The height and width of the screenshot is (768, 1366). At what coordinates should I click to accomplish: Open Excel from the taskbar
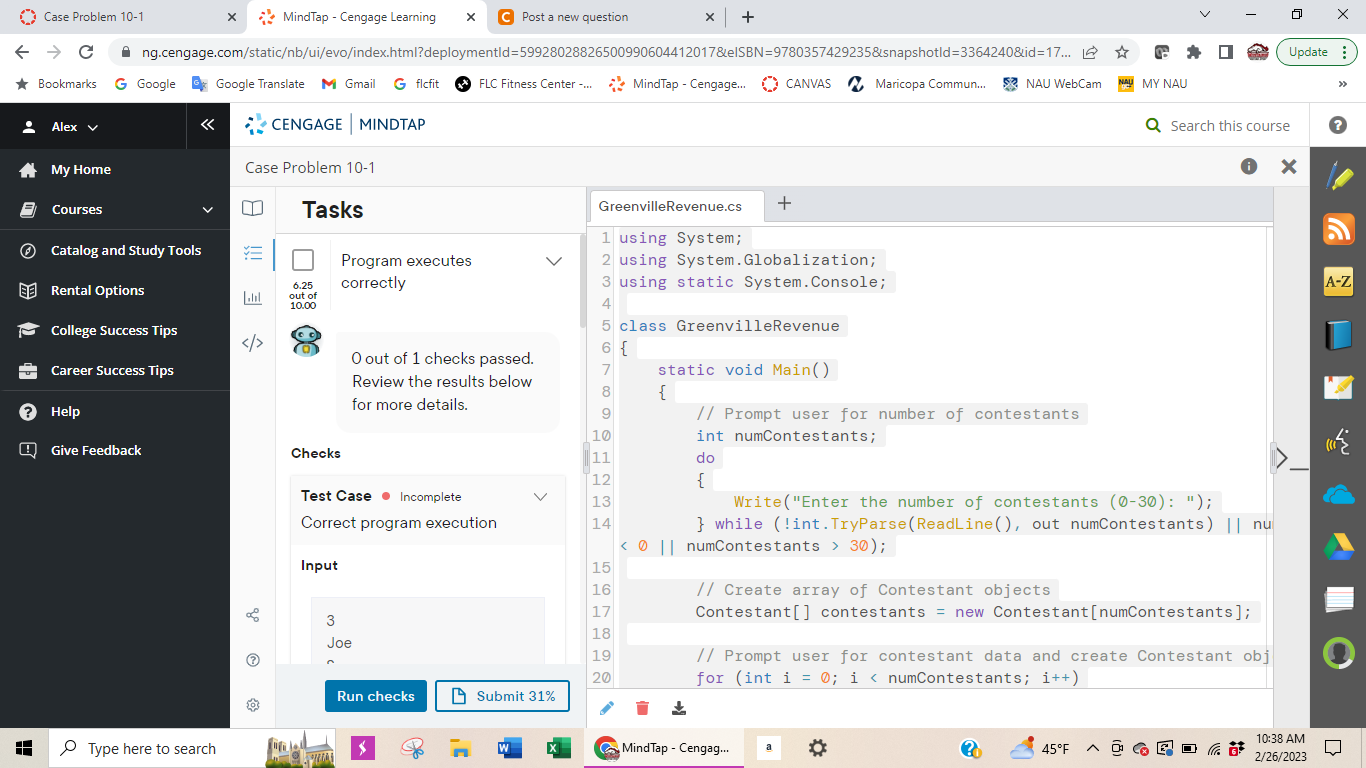pyautogui.click(x=557, y=748)
